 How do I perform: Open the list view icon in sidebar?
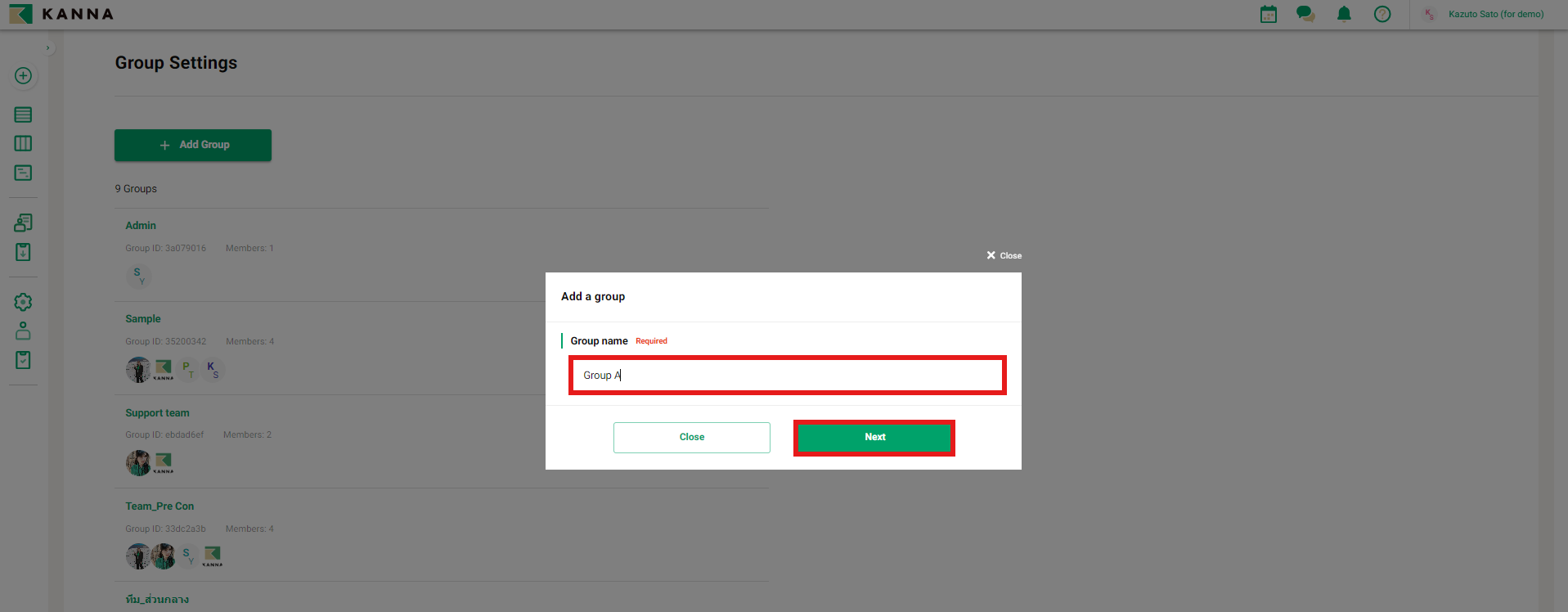coord(23,115)
